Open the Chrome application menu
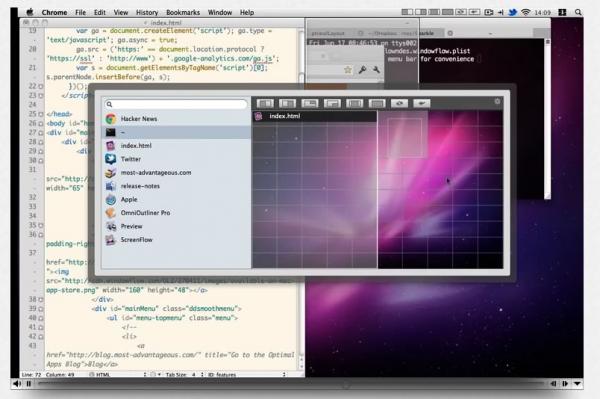 54,13
